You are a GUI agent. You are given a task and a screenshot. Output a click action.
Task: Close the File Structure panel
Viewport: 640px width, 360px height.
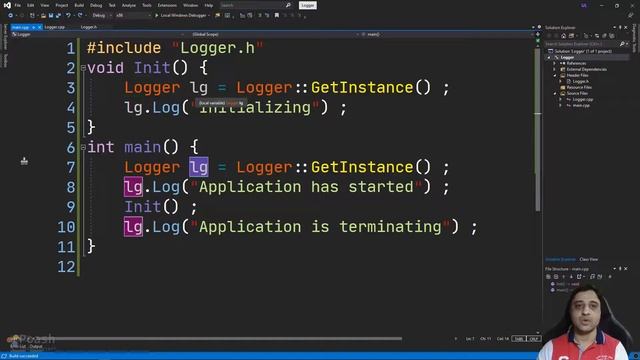[626, 269]
